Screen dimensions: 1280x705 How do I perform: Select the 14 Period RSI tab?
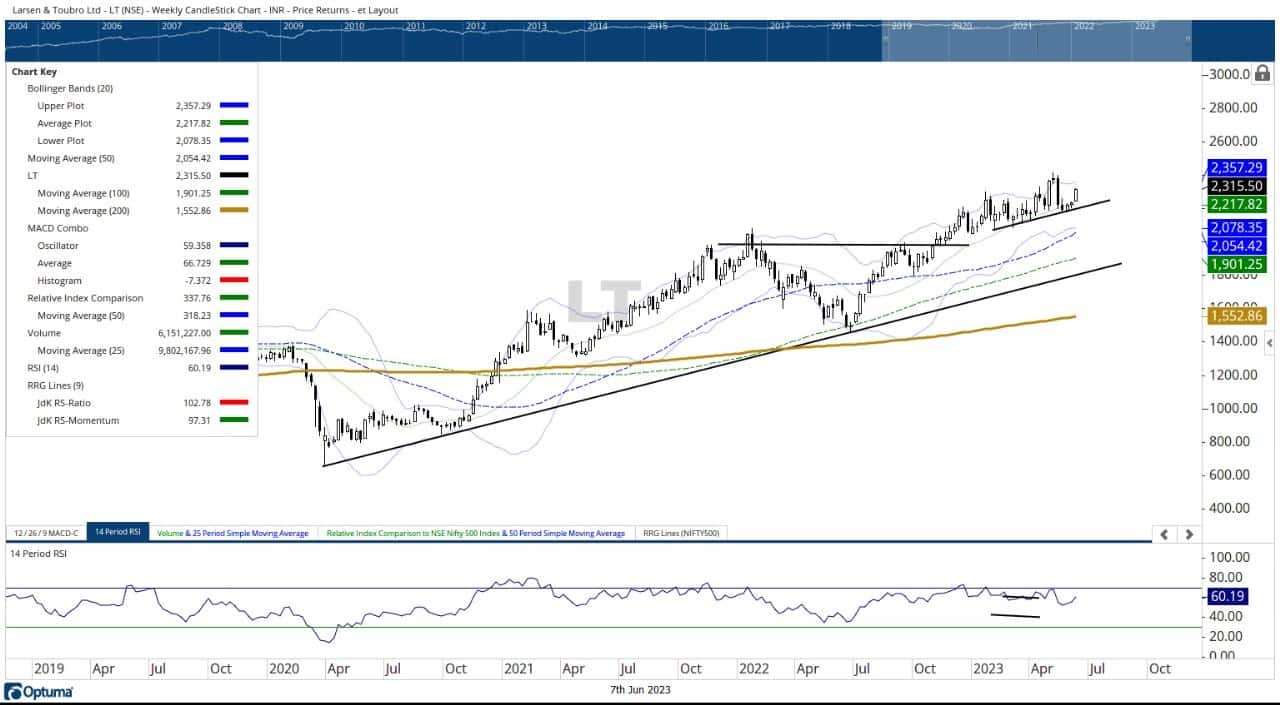(118, 533)
